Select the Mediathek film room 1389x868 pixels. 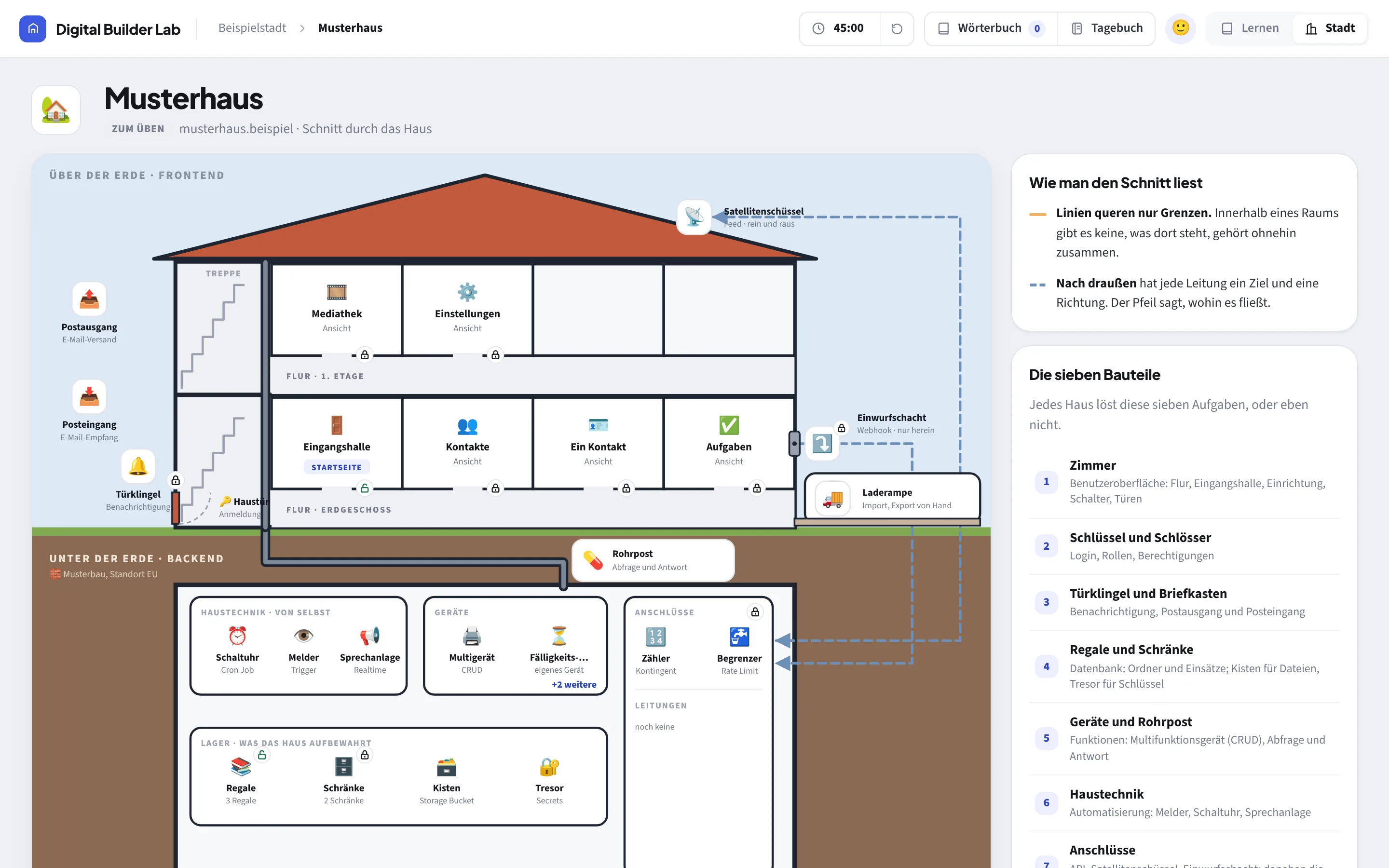tap(336, 310)
